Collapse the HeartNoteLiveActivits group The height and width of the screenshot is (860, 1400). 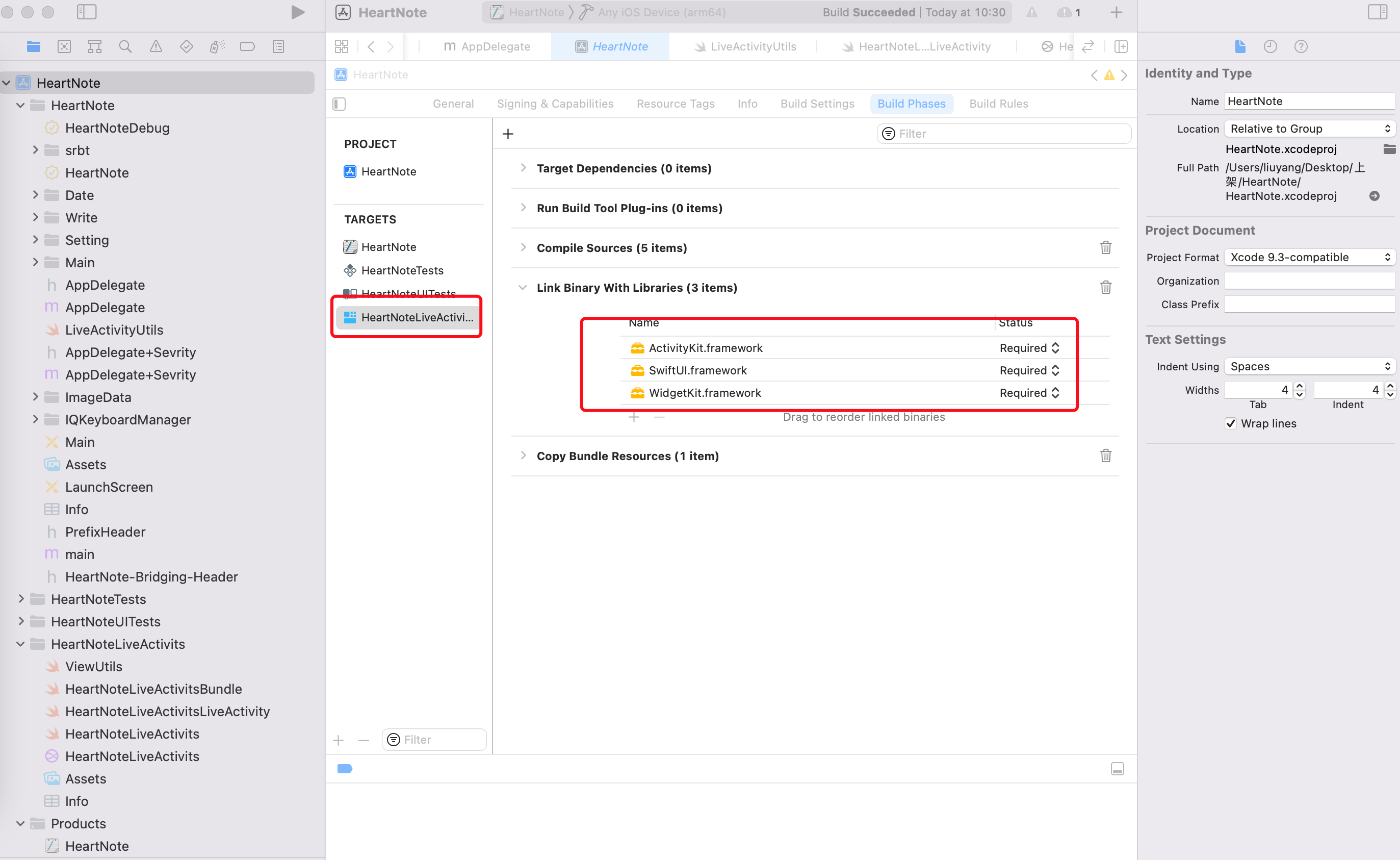20,643
